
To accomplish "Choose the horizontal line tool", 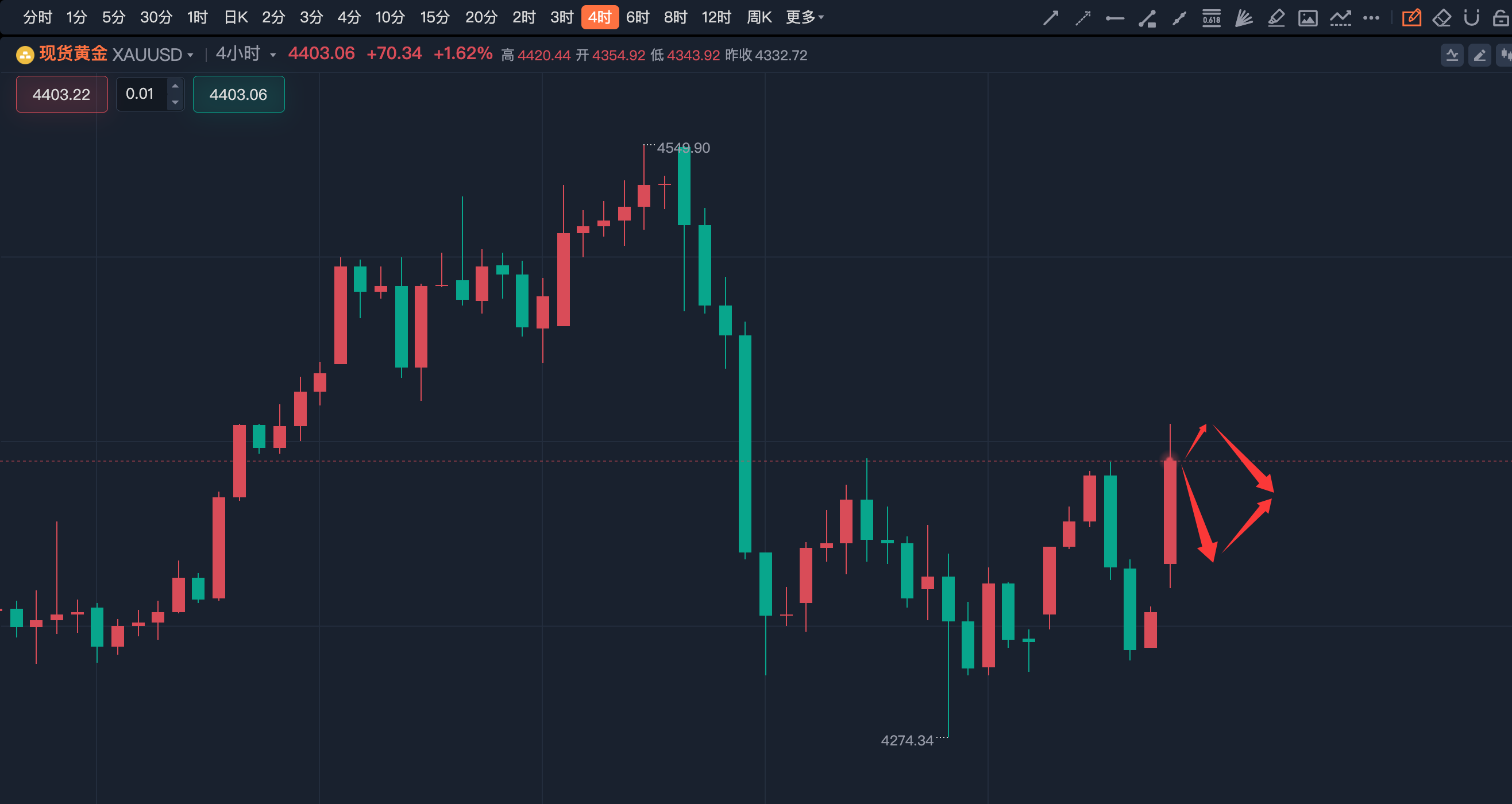I will click(x=1114, y=18).
